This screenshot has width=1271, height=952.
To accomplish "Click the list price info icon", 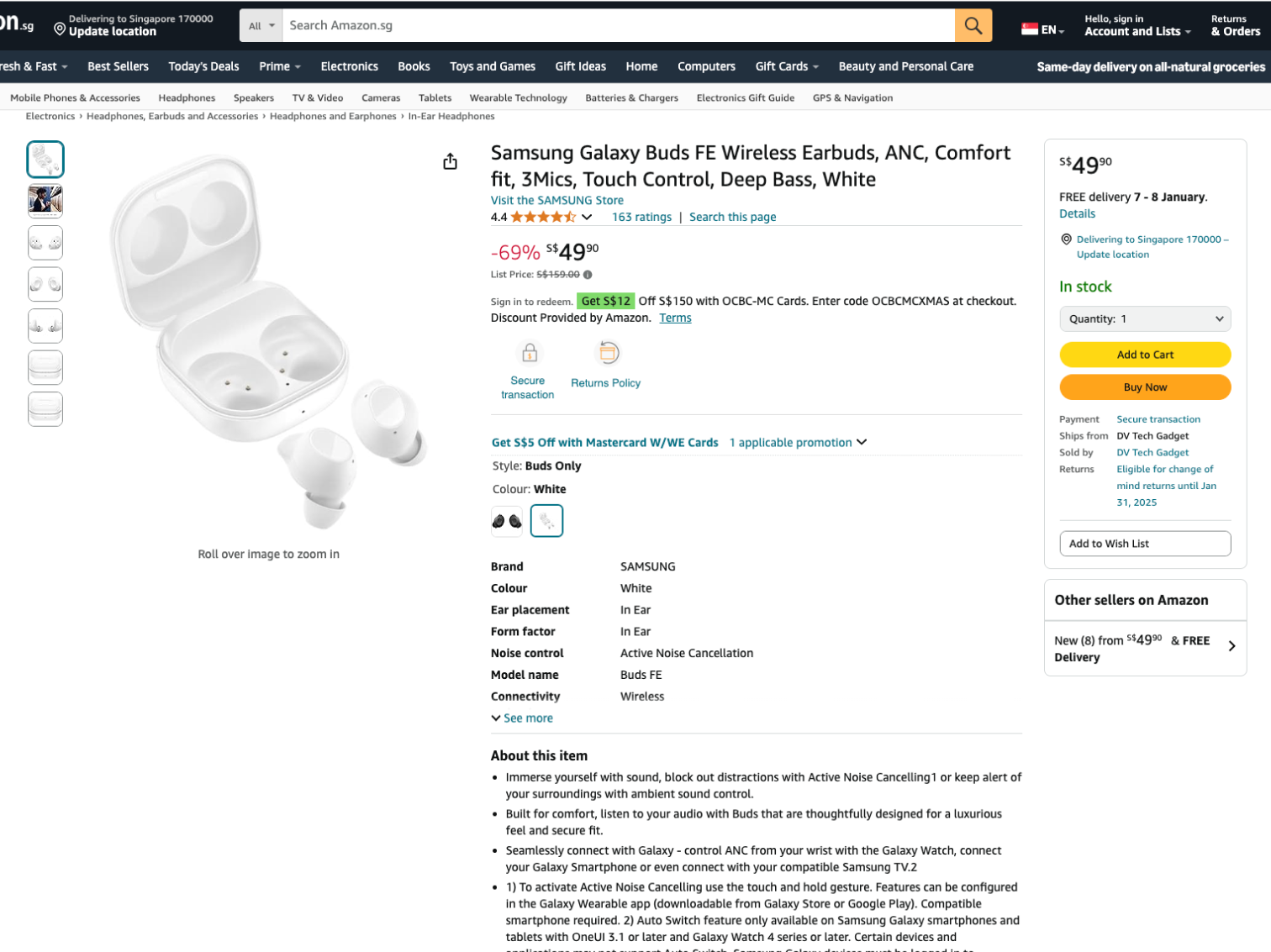I will click(x=588, y=275).
